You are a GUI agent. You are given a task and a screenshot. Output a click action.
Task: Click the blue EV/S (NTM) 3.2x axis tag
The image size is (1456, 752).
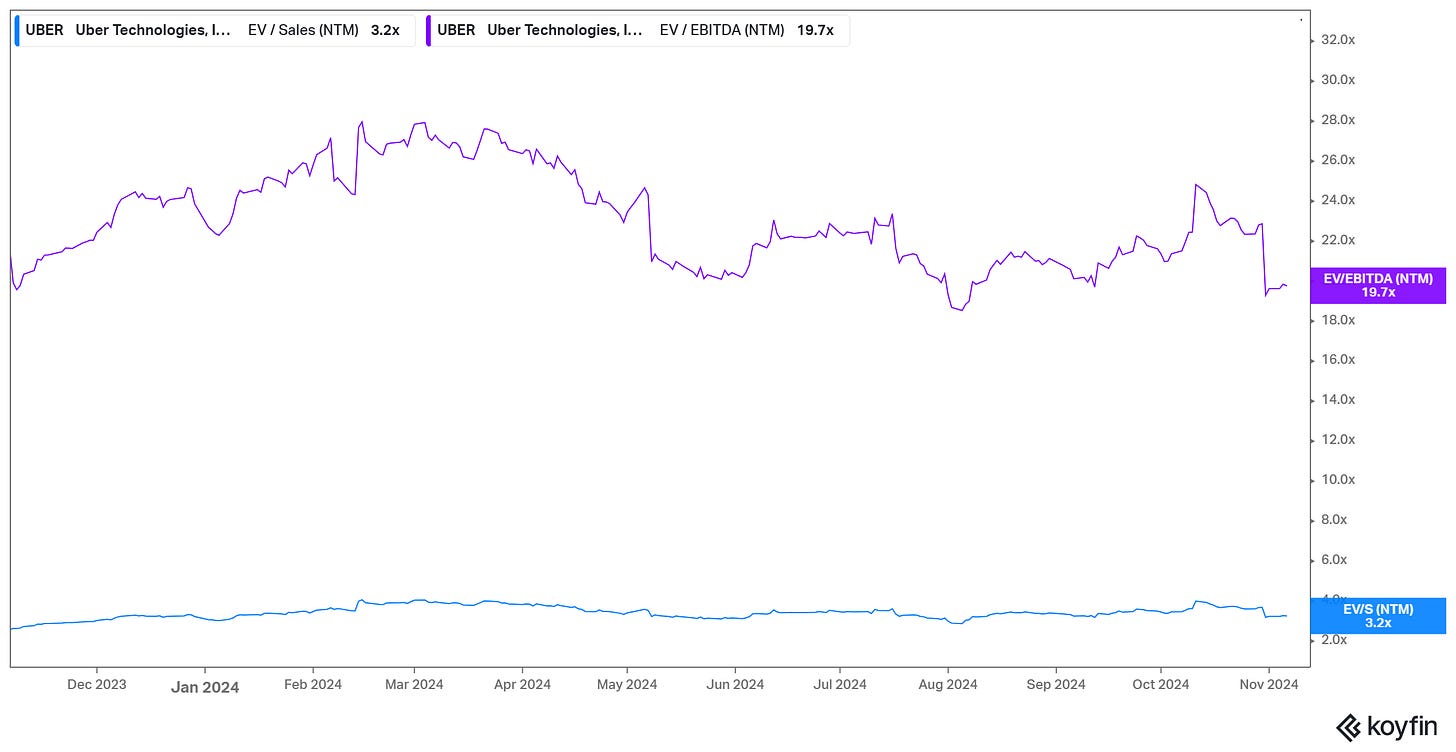click(1378, 616)
